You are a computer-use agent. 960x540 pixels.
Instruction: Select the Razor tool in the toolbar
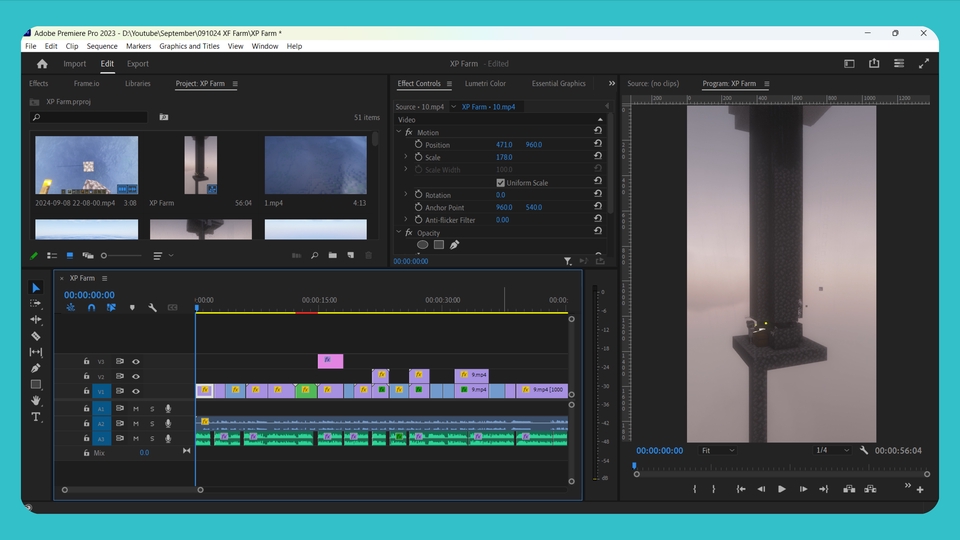pos(36,336)
